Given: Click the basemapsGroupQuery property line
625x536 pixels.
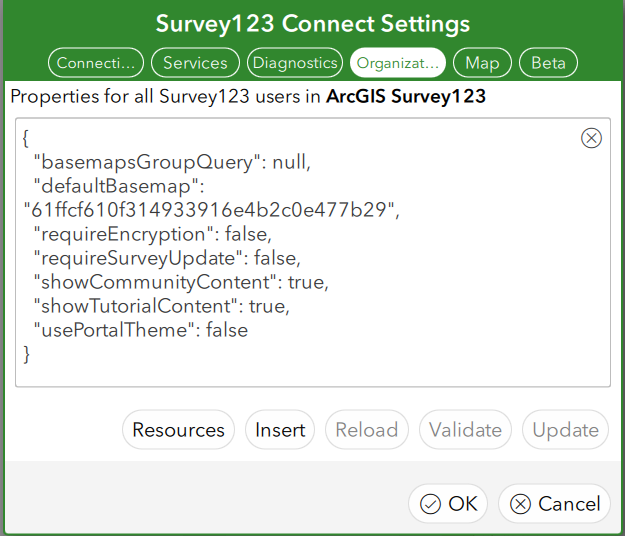Looking at the screenshot, I should coord(172,162).
